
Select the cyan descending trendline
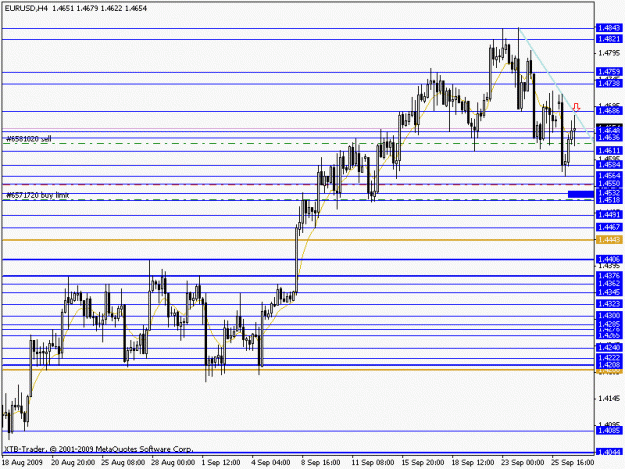coord(556,84)
